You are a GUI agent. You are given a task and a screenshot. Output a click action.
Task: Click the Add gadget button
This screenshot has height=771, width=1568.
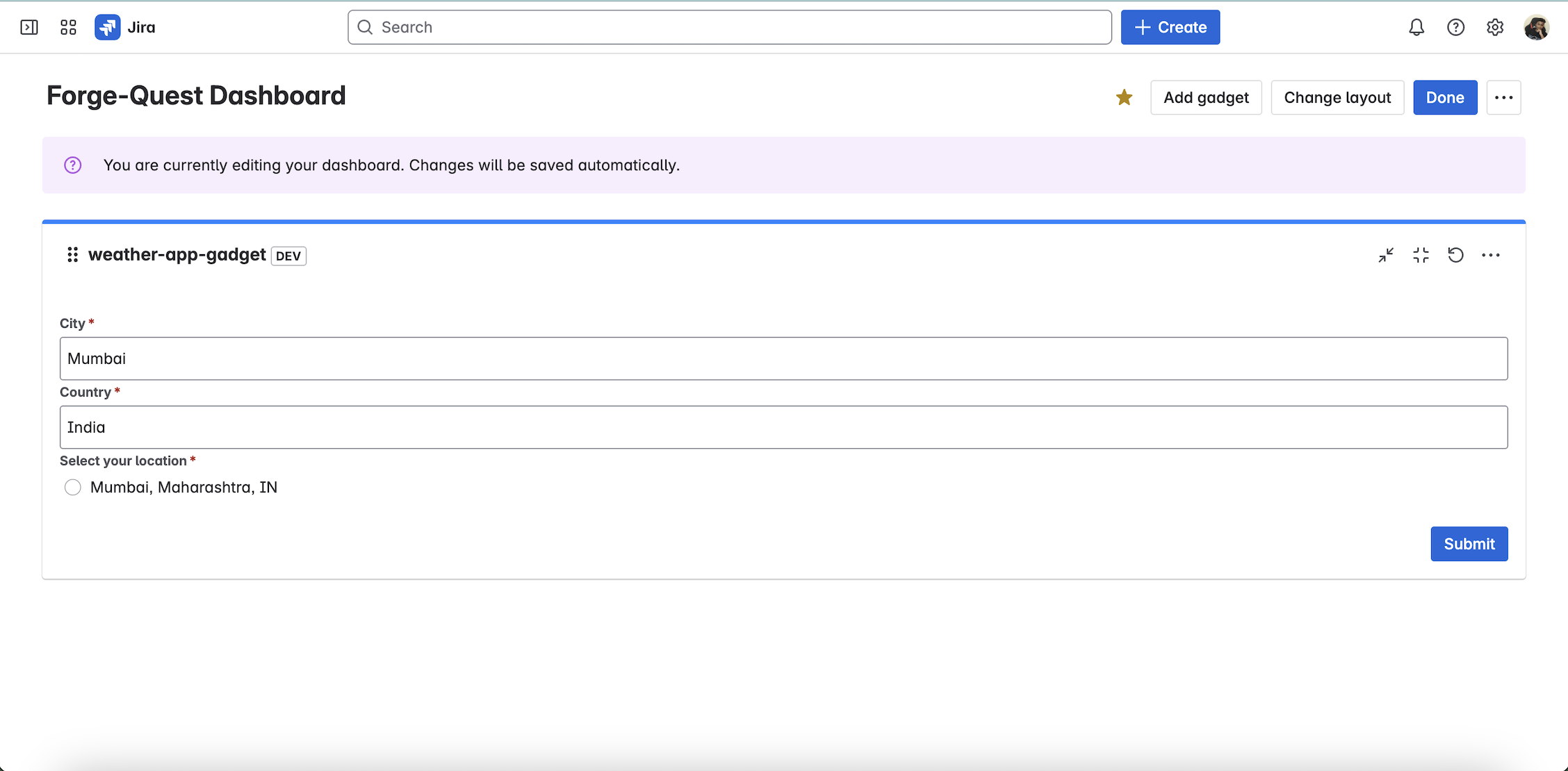tap(1206, 97)
